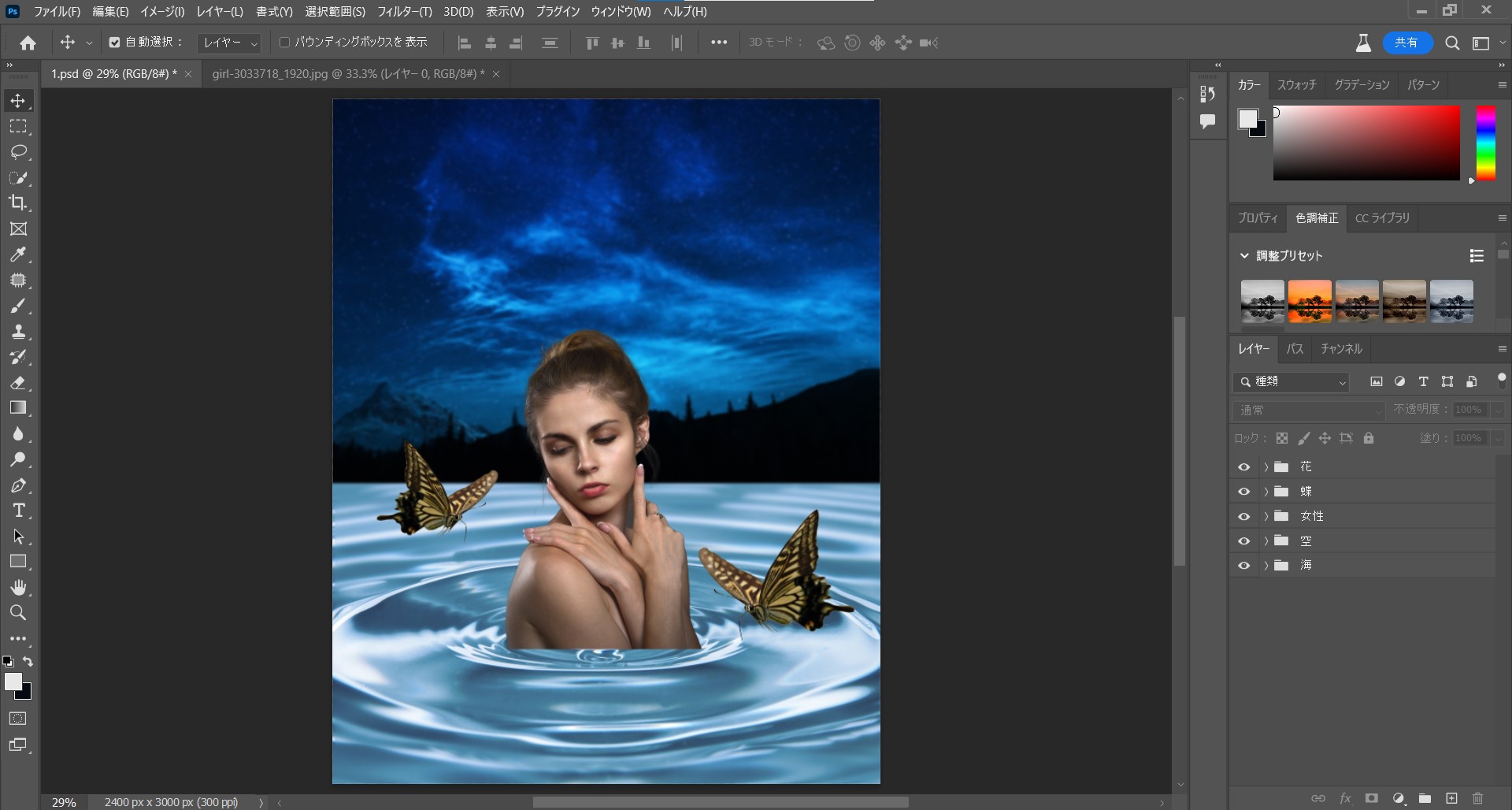Screen dimensions: 1512x810
Task: Switch to the スウォッチ tab
Action: (x=1296, y=85)
